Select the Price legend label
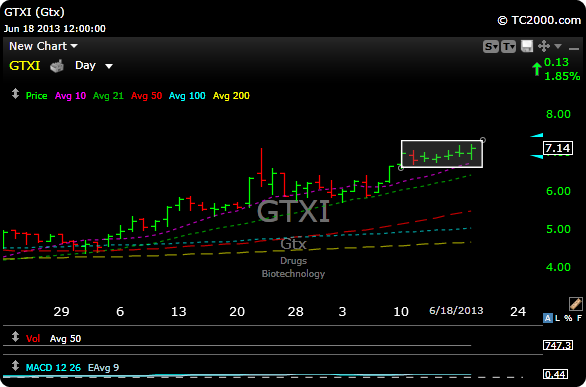 [36, 96]
